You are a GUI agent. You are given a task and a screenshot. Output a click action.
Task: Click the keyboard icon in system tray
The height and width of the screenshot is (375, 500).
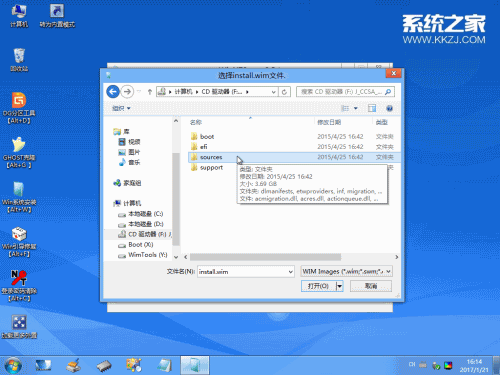pyautogui.click(x=423, y=365)
